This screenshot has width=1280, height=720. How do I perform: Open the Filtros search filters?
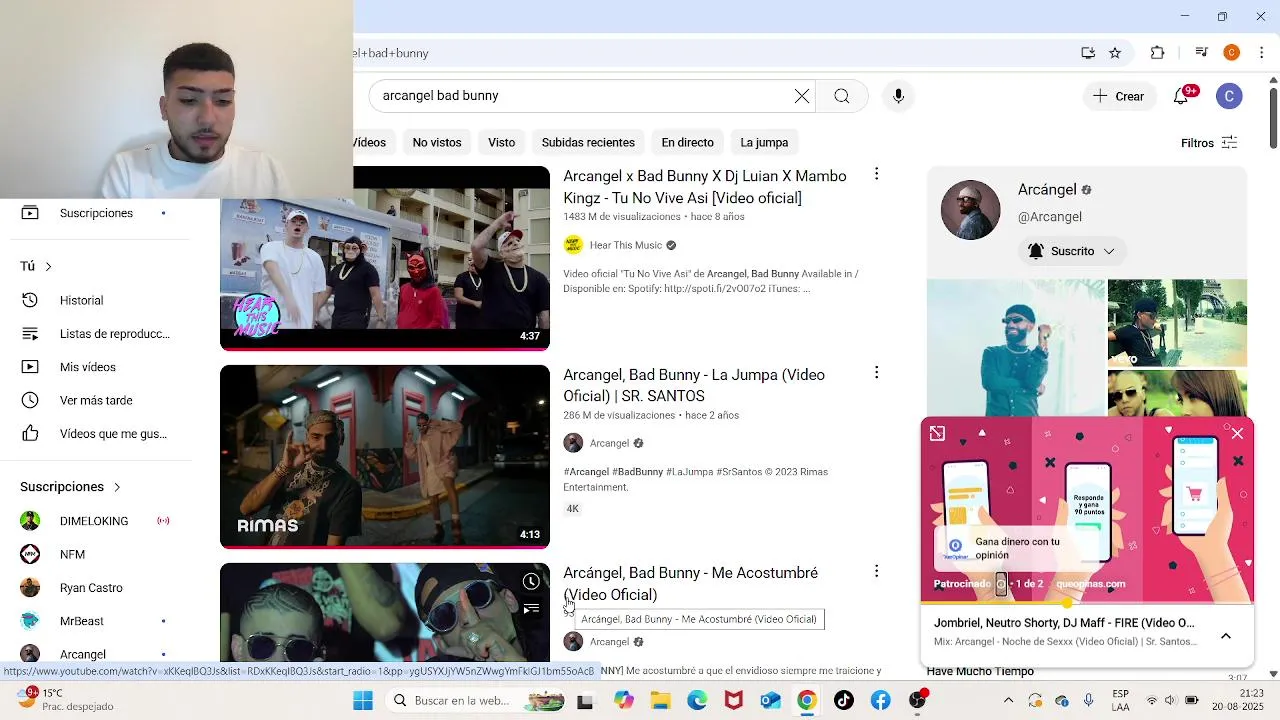pos(1209,143)
